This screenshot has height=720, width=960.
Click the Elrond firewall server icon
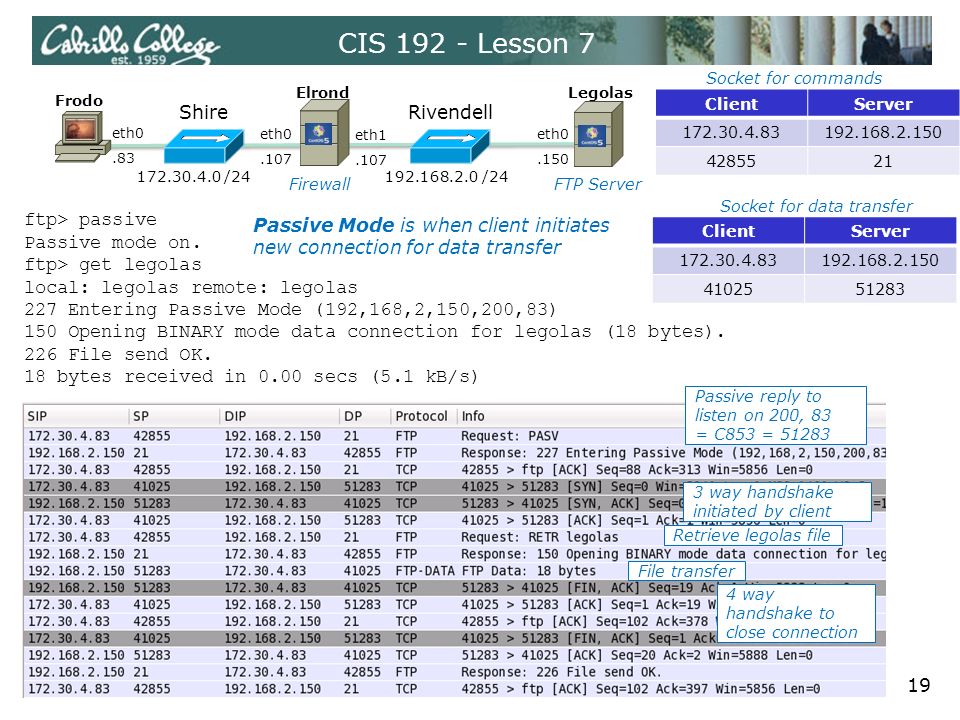pyautogui.click(x=324, y=133)
